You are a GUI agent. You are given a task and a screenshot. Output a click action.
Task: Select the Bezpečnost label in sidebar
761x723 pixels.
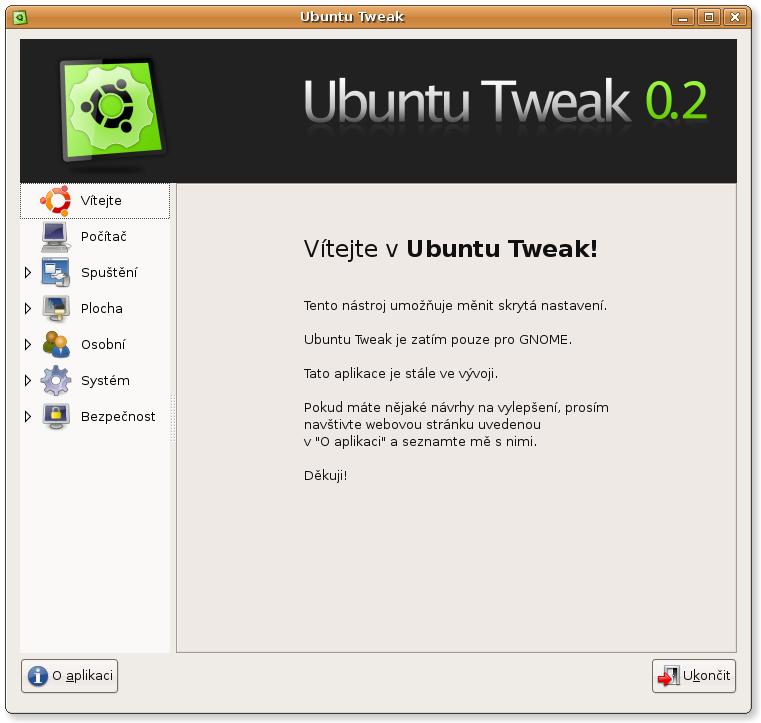coord(118,416)
